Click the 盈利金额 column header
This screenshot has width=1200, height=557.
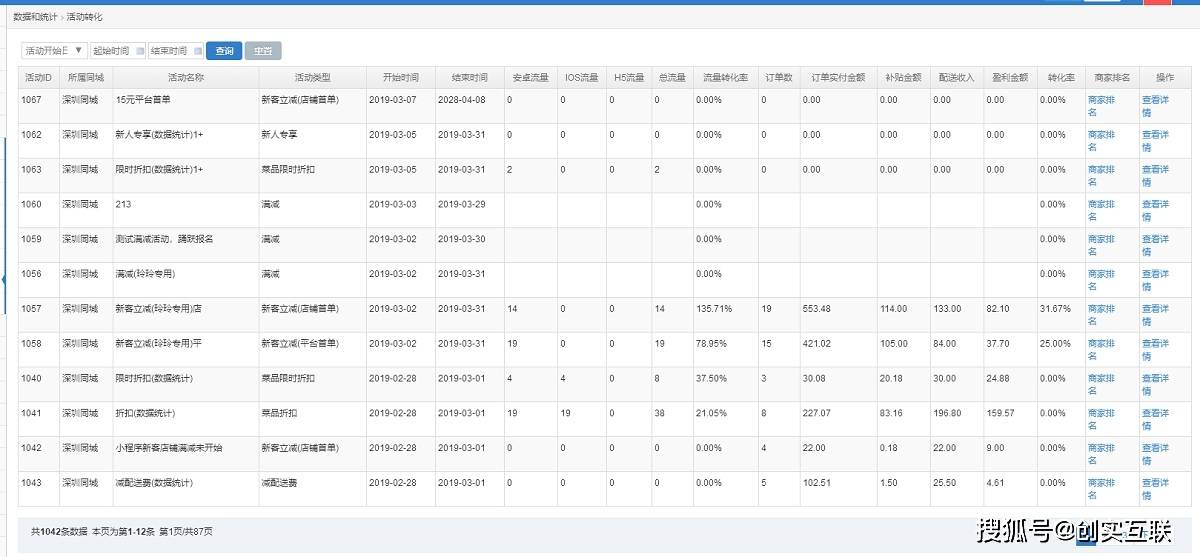coord(1009,77)
